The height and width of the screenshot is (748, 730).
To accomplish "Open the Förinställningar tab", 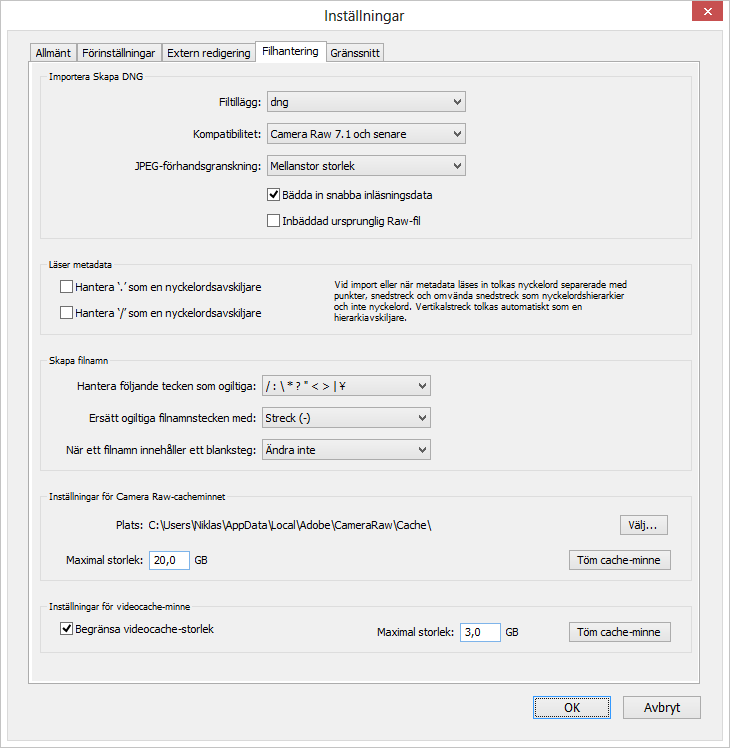I will [x=119, y=52].
